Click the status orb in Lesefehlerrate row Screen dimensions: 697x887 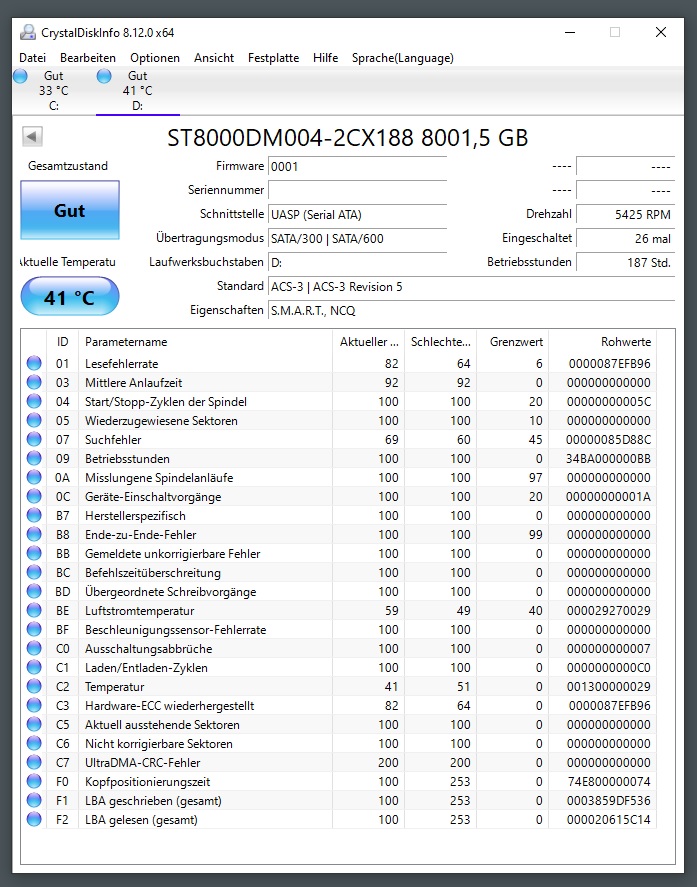(x=34, y=363)
